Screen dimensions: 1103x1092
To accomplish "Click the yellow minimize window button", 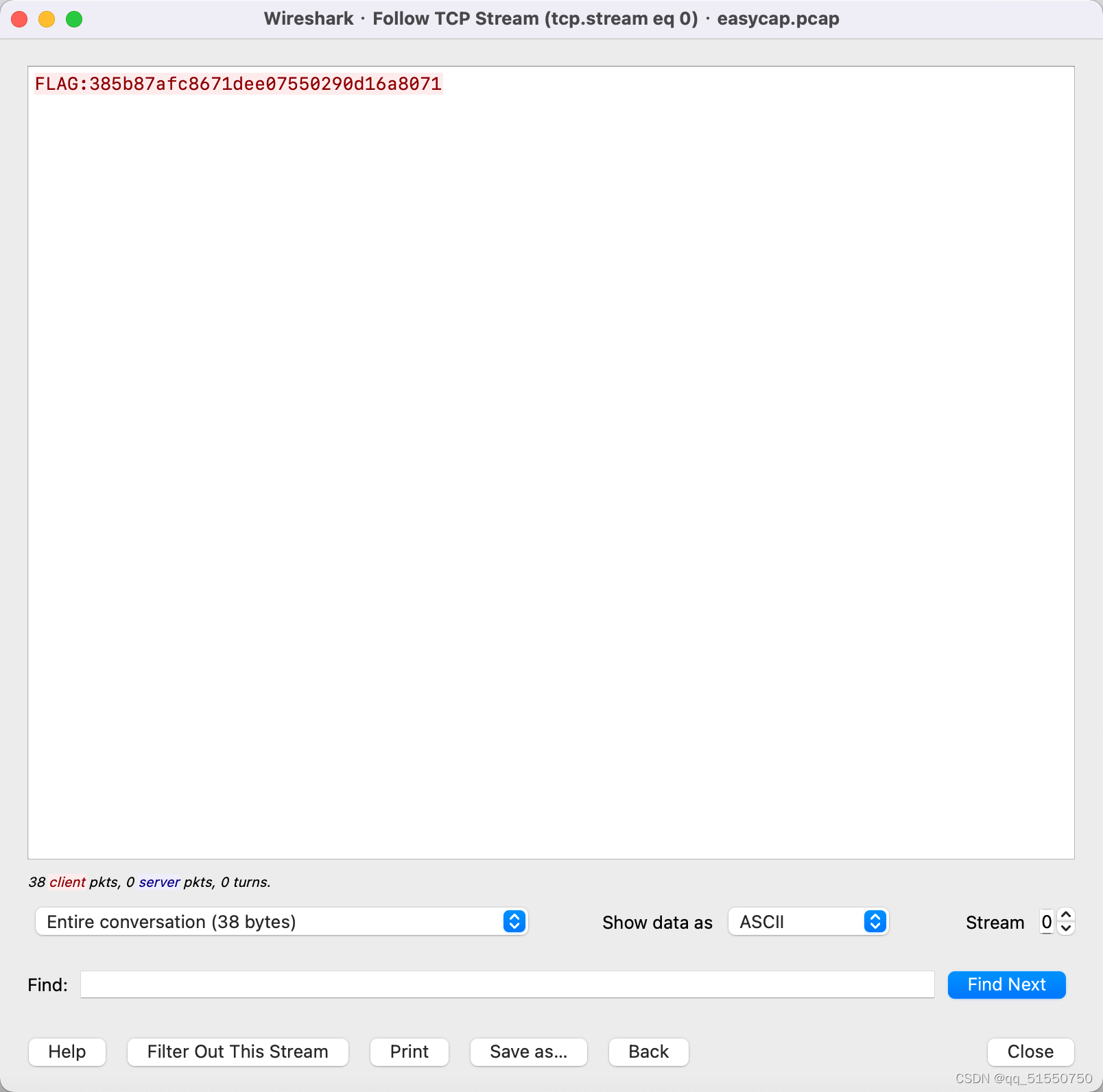I will coord(47,19).
